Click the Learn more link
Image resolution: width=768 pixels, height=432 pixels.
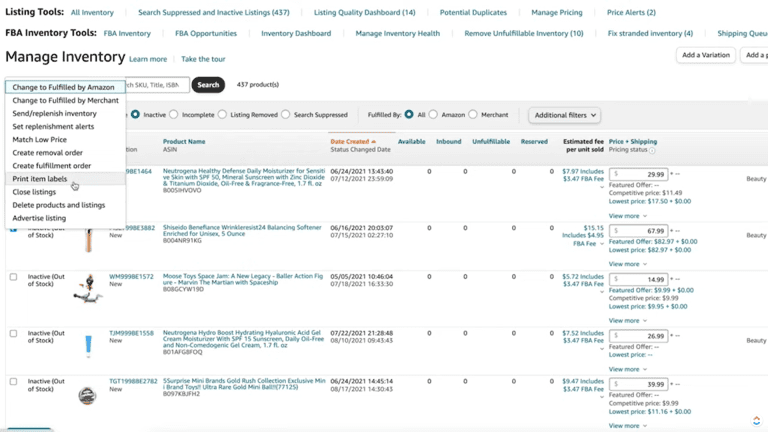pyautogui.click(x=148, y=59)
